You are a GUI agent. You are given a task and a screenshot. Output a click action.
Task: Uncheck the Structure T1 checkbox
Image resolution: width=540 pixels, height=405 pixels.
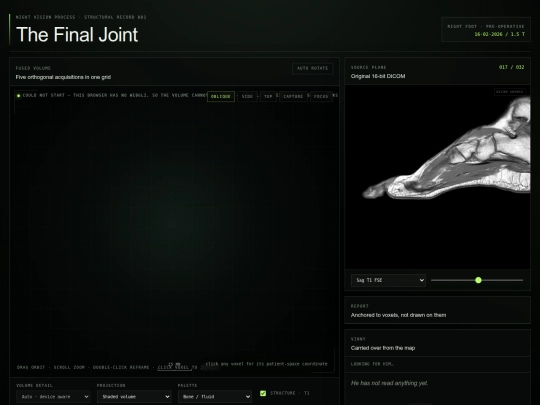[263, 393]
